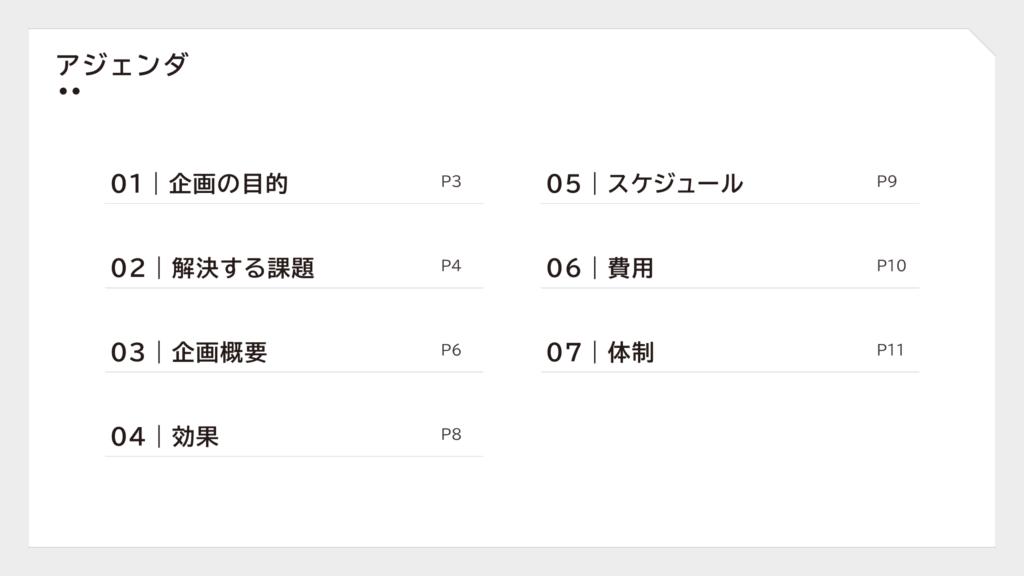This screenshot has height=576, width=1024.
Task: Open the 03 企画概要 agenda entry
Action: coord(294,352)
